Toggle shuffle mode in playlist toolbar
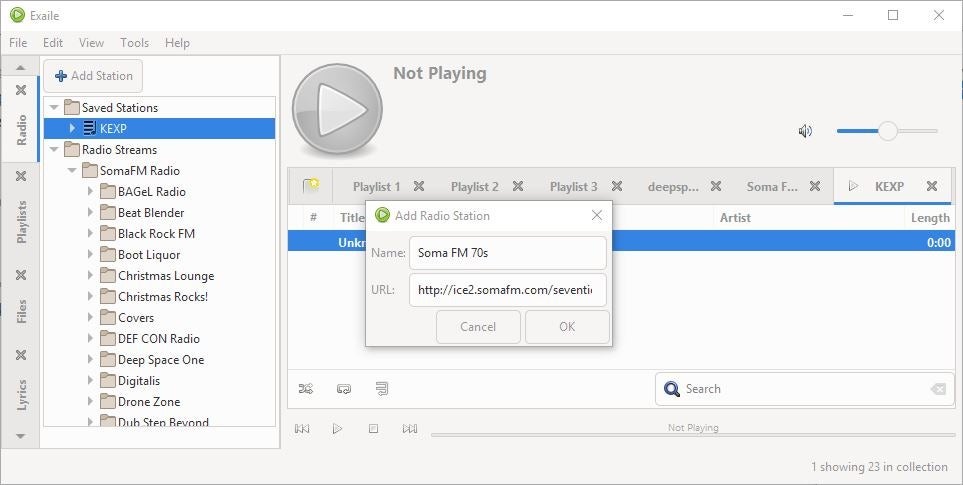Screen dimensions: 963x485 click(306, 389)
